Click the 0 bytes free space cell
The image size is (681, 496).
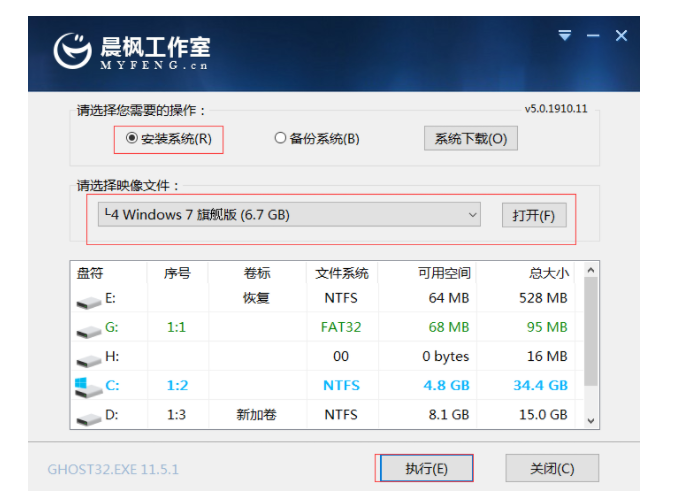pyautogui.click(x=446, y=356)
